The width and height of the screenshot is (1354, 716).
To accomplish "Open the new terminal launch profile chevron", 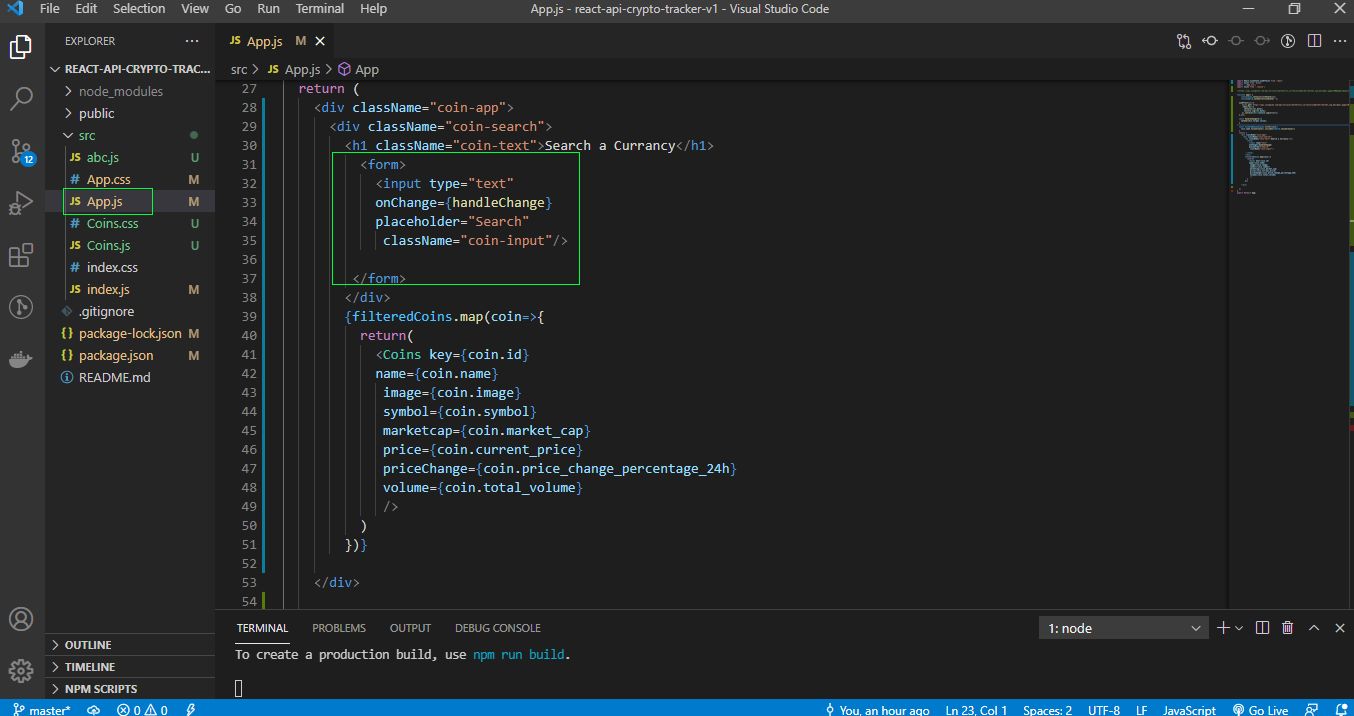I will click(x=1239, y=628).
